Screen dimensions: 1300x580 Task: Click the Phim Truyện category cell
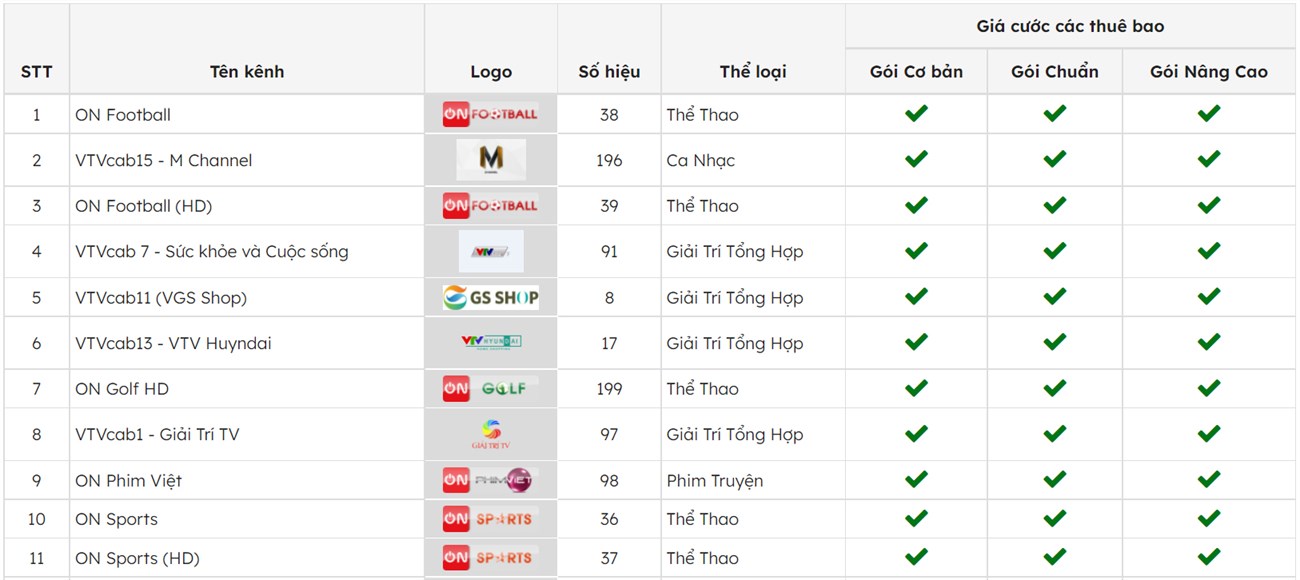pyautogui.click(x=715, y=480)
